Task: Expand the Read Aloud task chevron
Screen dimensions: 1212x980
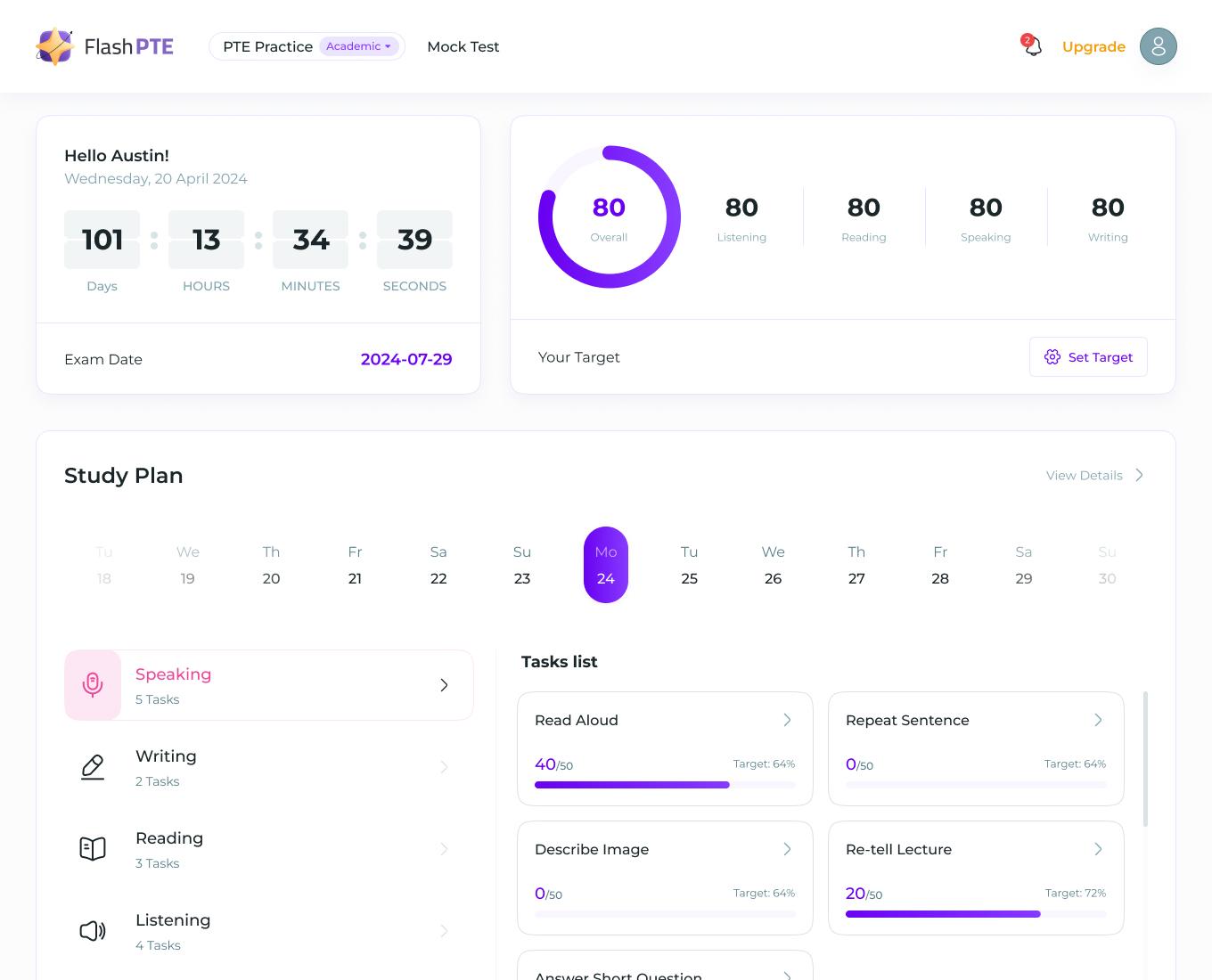Action: (x=787, y=720)
